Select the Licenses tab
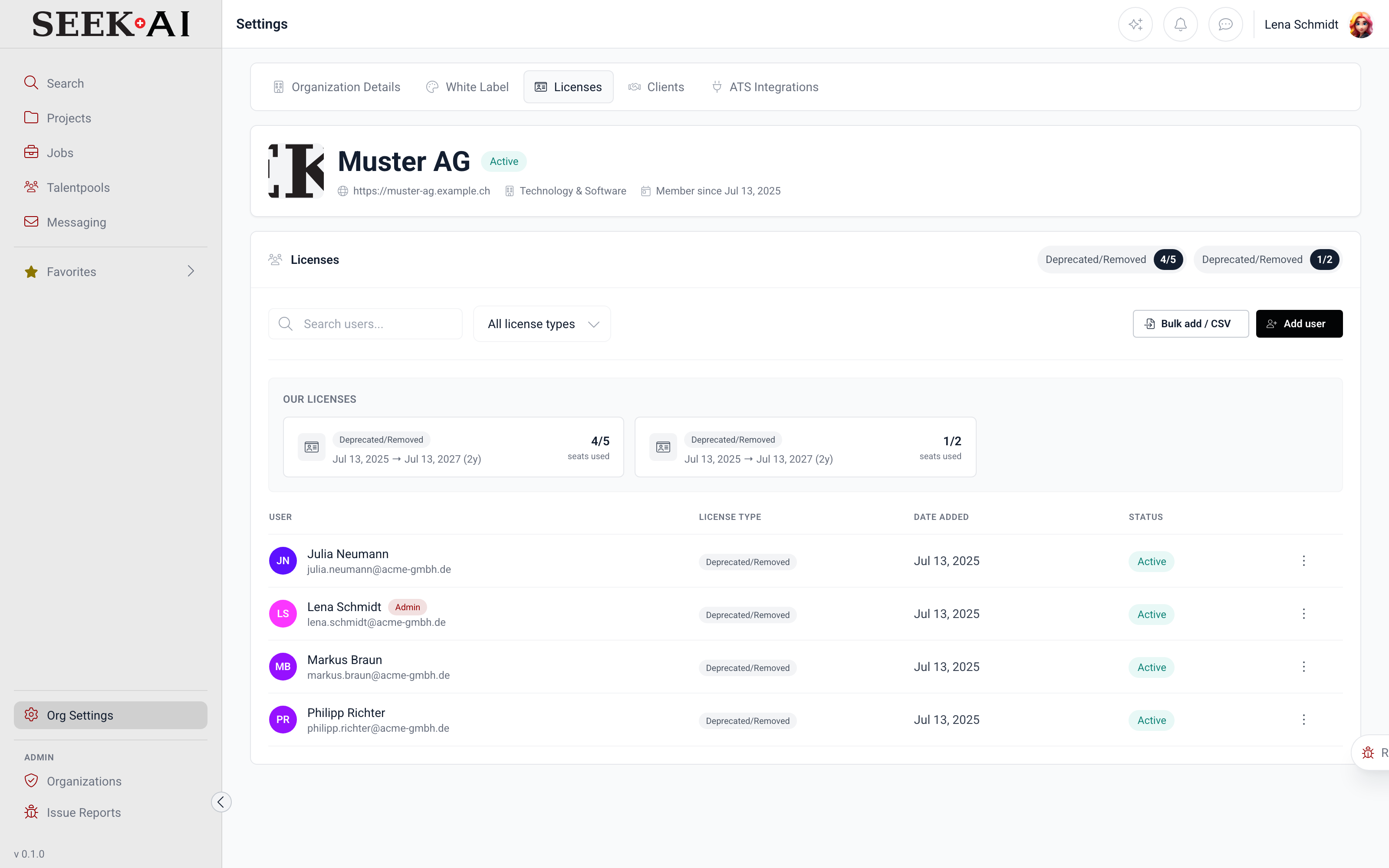This screenshot has width=1389, height=868. click(568, 87)
